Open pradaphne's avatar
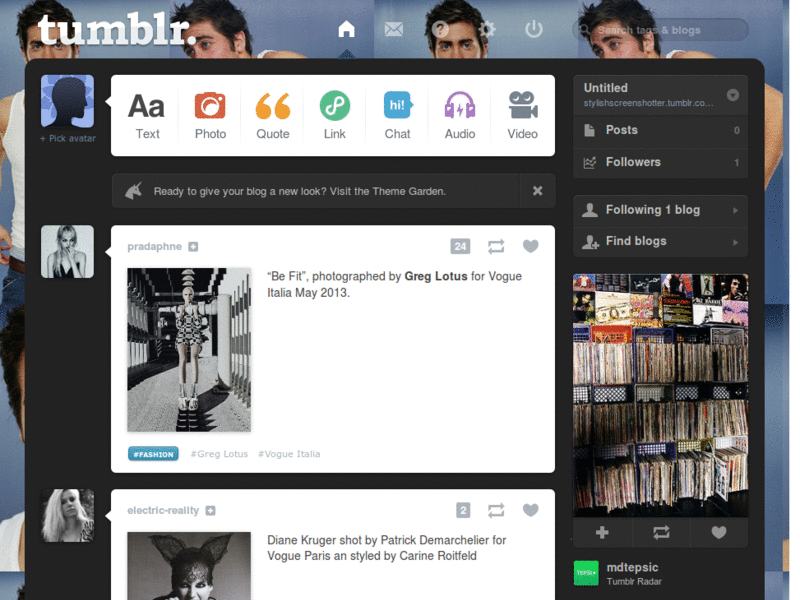 (67, 252)
